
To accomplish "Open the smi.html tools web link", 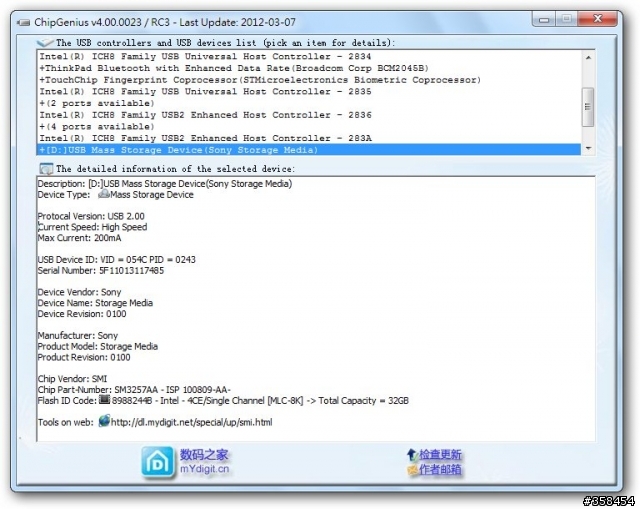I will (191, 422).
